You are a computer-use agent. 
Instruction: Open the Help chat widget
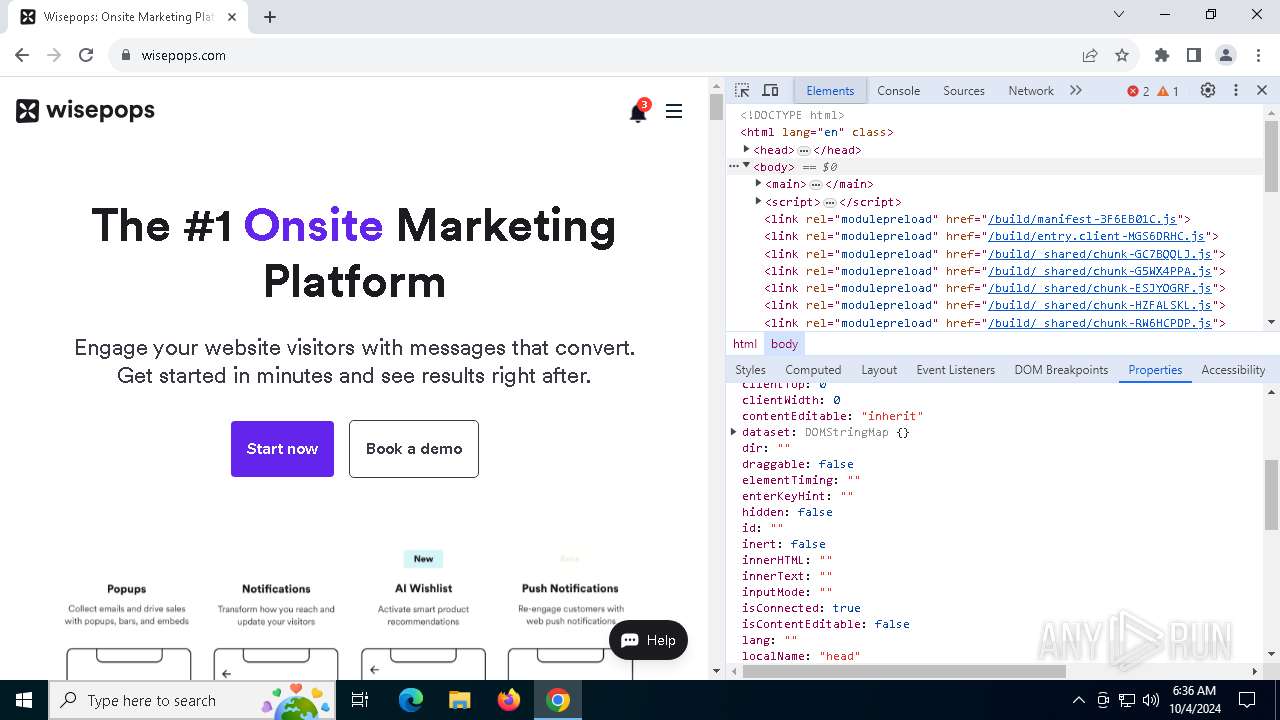(648, 640)
